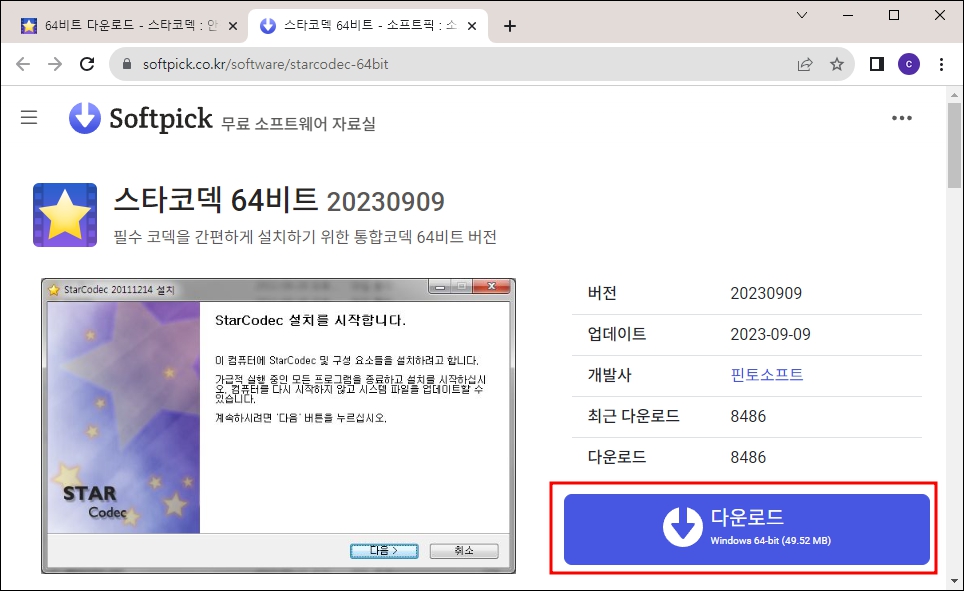
Task: Close the first 64비트 다운로드 tab
Action: [233, 26]
